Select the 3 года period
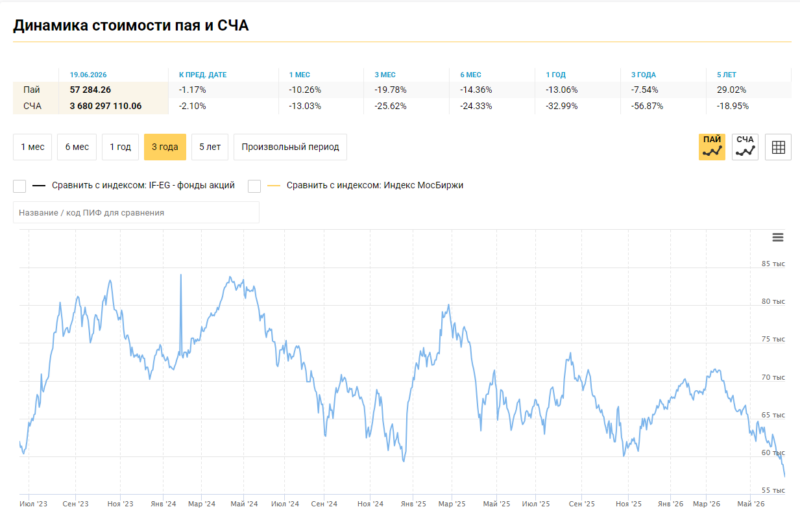This screenshot has width=800, height=520. pyautogui.click(x=165, y=147)
